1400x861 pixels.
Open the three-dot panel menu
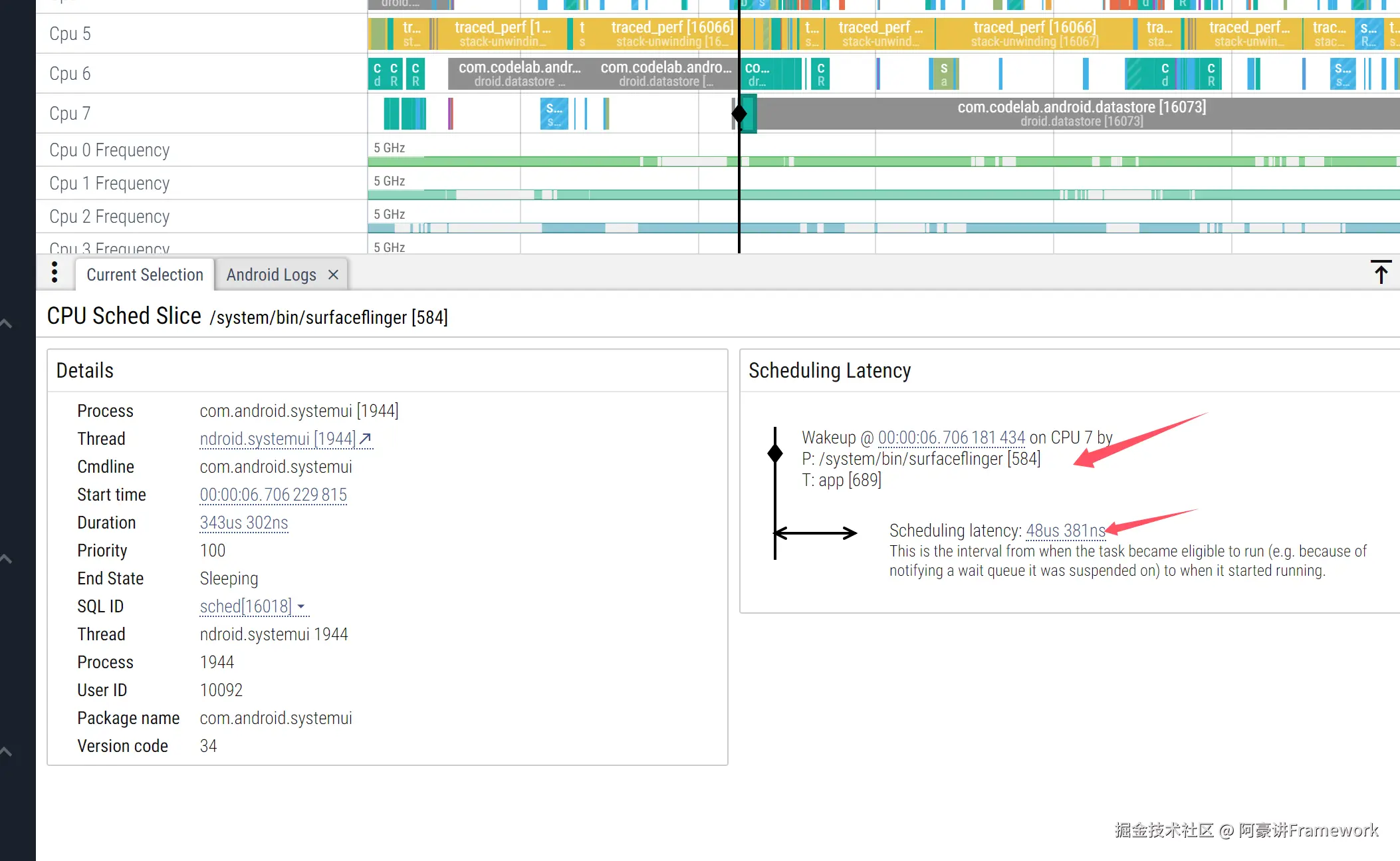(55, 272)
